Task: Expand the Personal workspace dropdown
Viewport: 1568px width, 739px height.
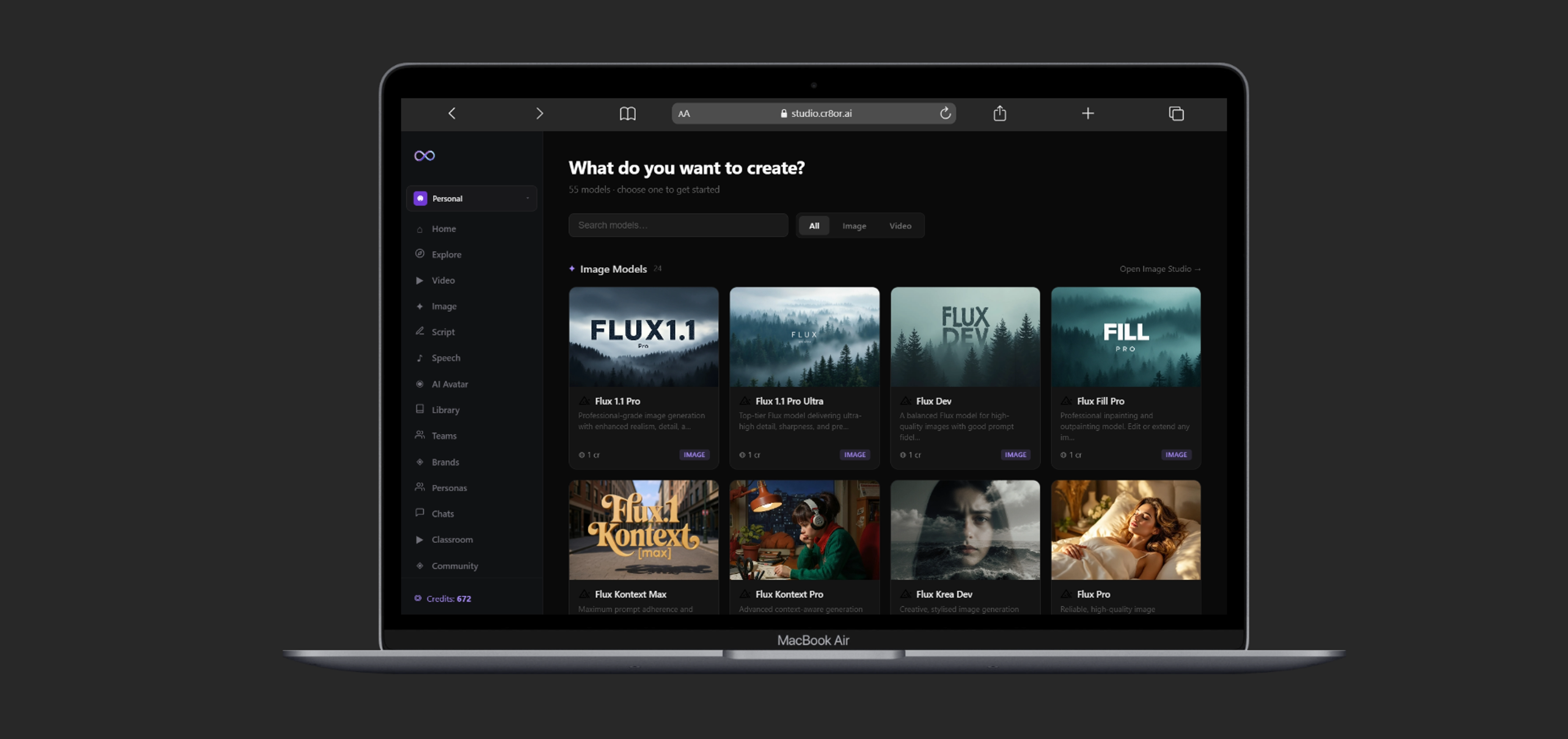Action: 472,199
